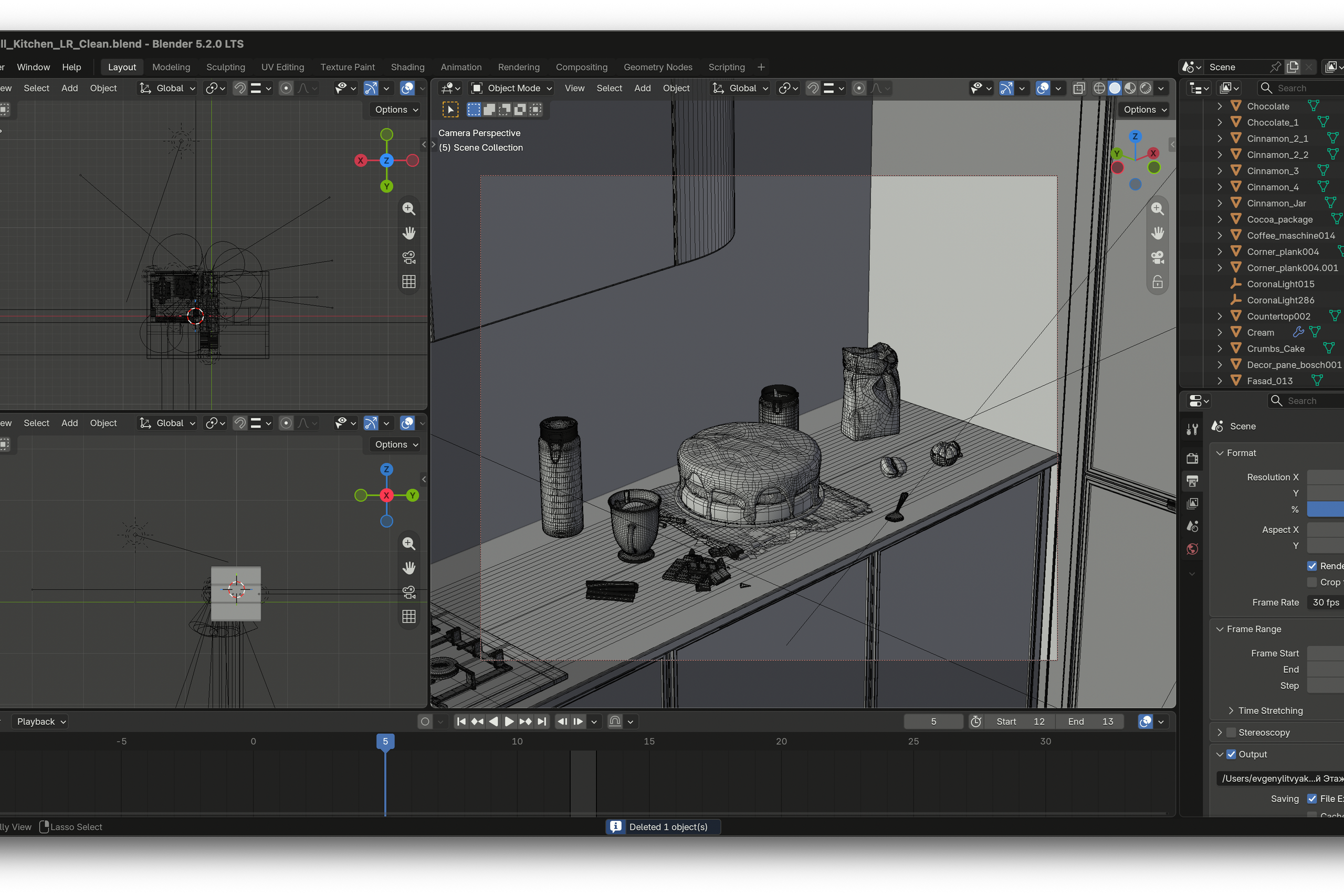Expand Chocolate object in outliner
1344x896 pixels.
pyautogui.click(x=1220, y=106)
